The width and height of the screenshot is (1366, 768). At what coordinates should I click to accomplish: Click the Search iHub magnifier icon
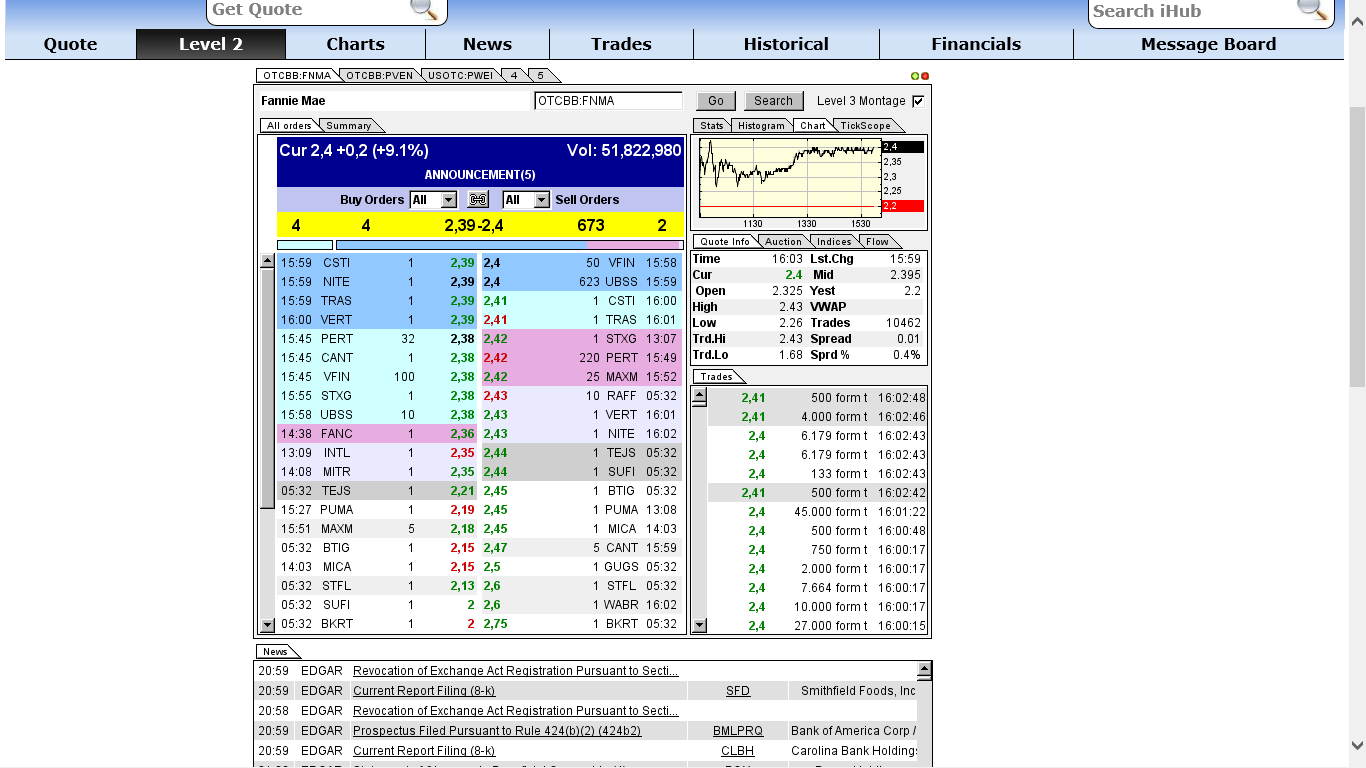coord(1312,9)
